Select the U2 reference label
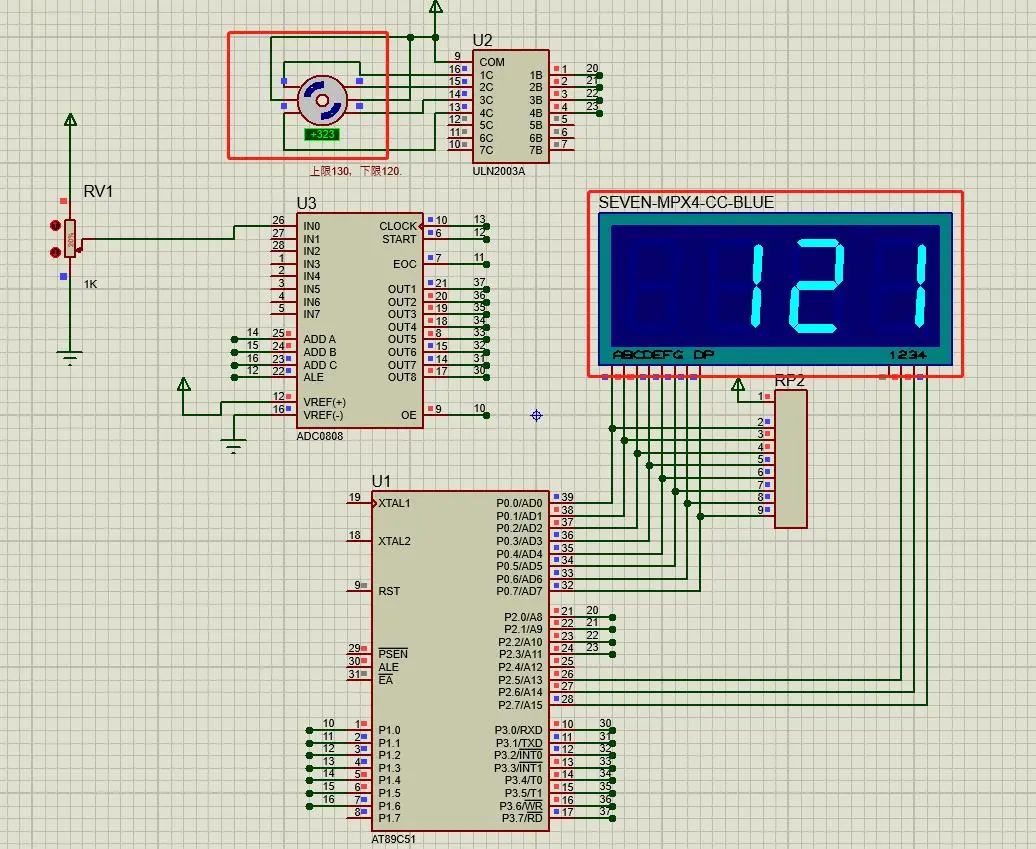This screenshot has height=849, width=1036. (482, 40)
